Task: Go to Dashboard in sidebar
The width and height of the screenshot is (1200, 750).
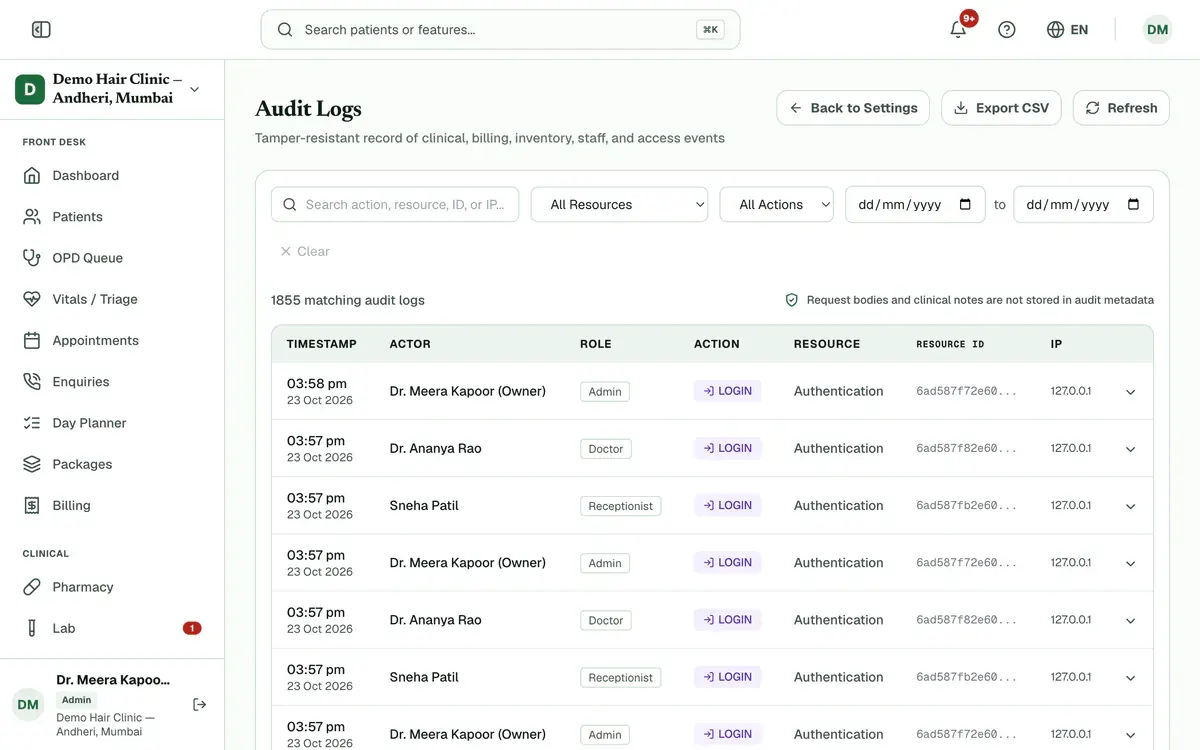Action: (112, 176)
